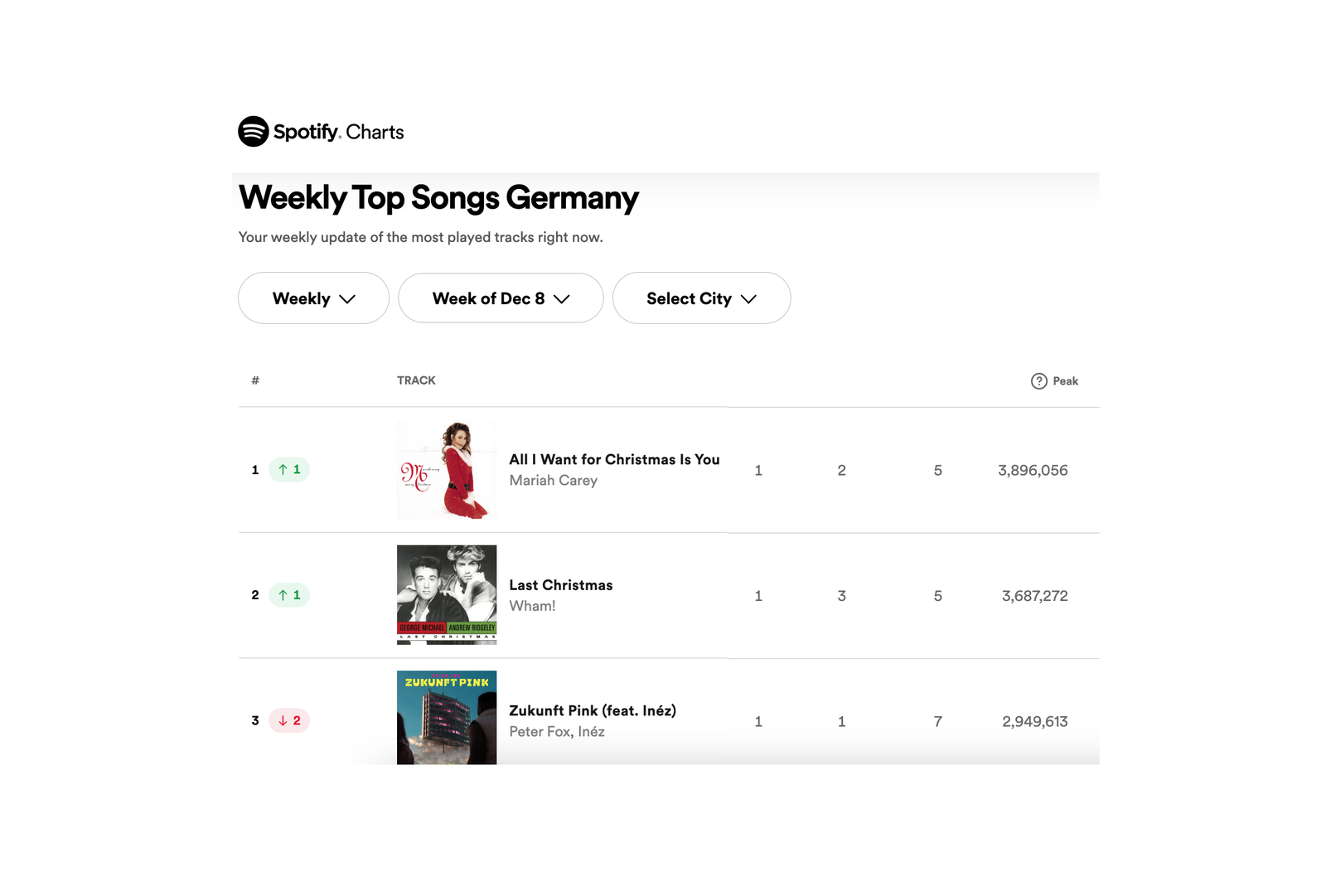
Task: Click the red down-arrow beside Zukunft Pink
Action: pos(288,720)
